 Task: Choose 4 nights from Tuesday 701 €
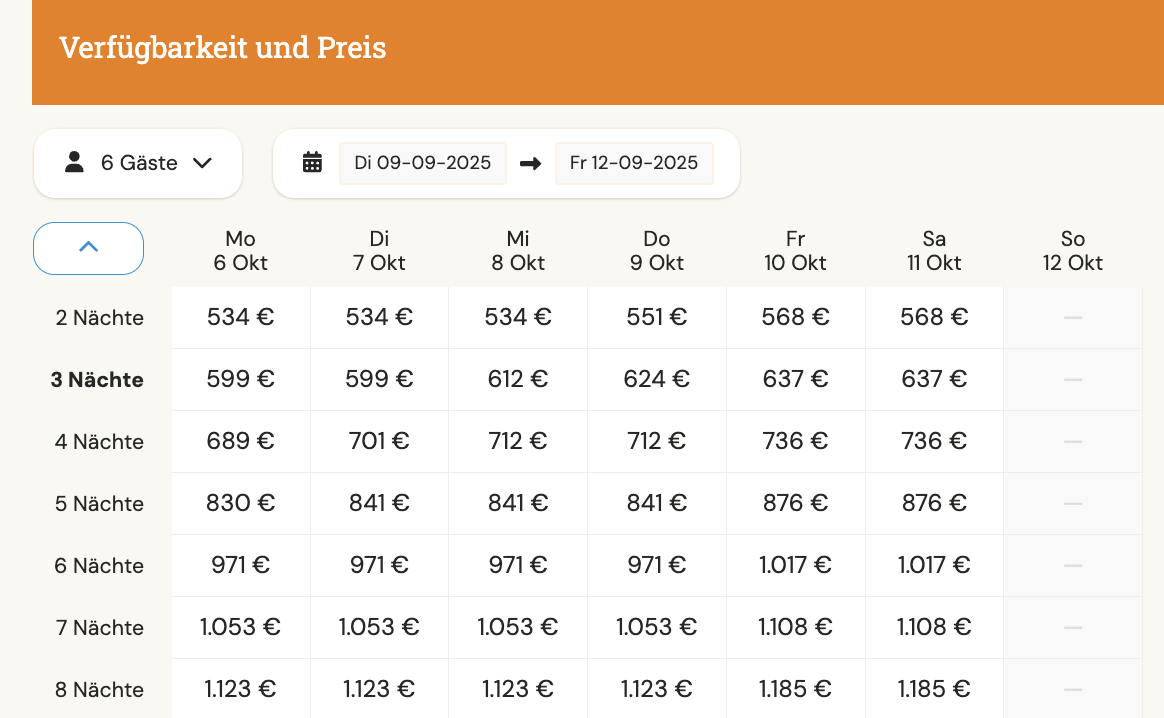pyautogui.click(x=379, y=441)
